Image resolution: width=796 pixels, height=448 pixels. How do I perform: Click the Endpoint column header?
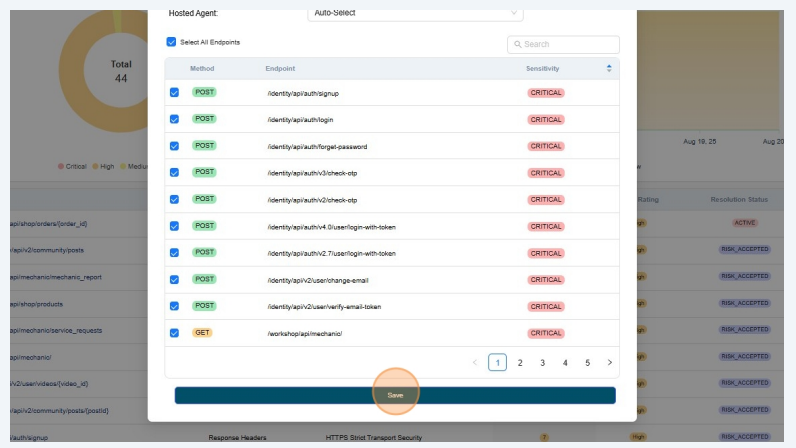tap(280, 68)
